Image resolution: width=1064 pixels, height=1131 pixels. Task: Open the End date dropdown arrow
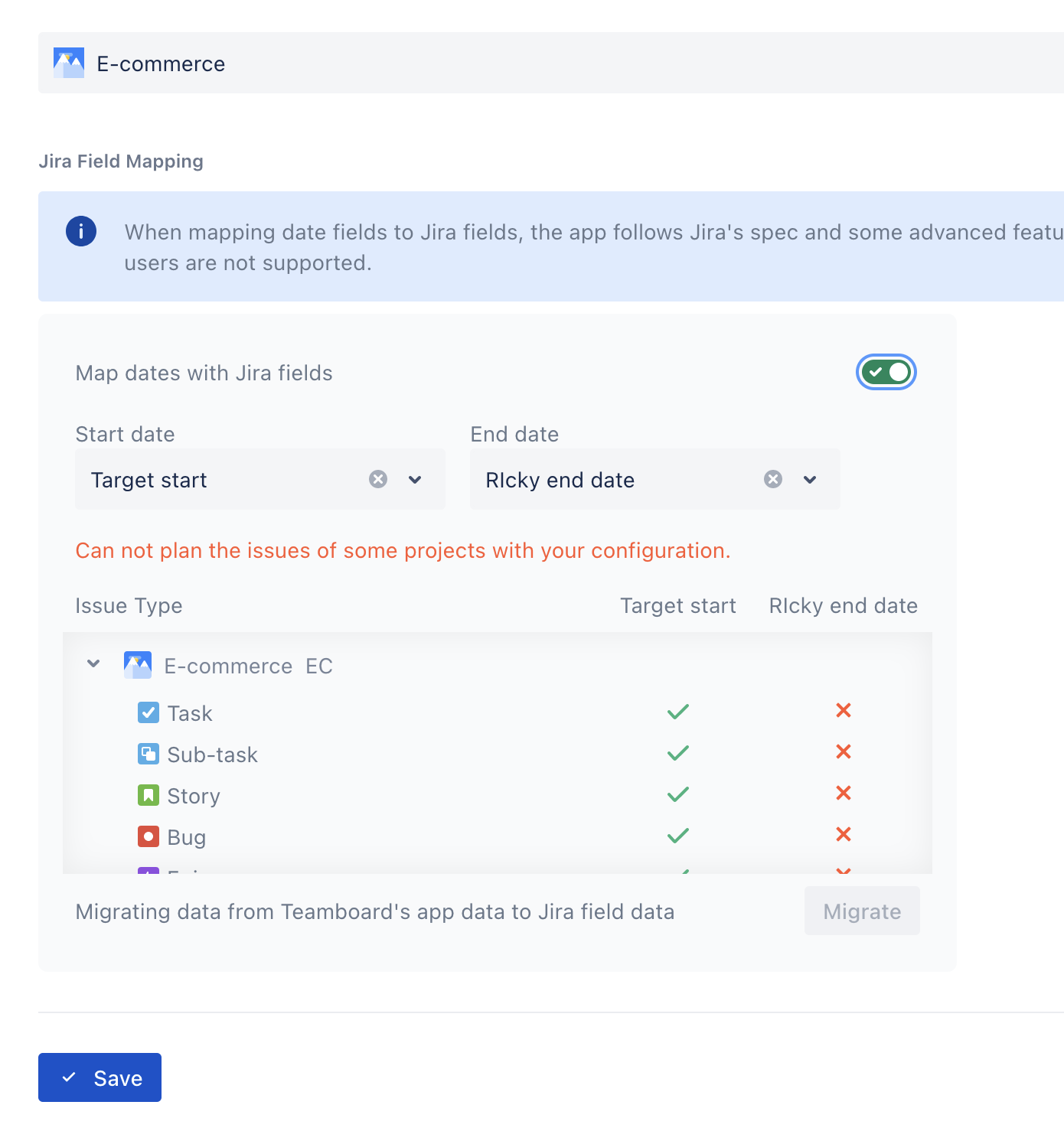click(810, 480)
